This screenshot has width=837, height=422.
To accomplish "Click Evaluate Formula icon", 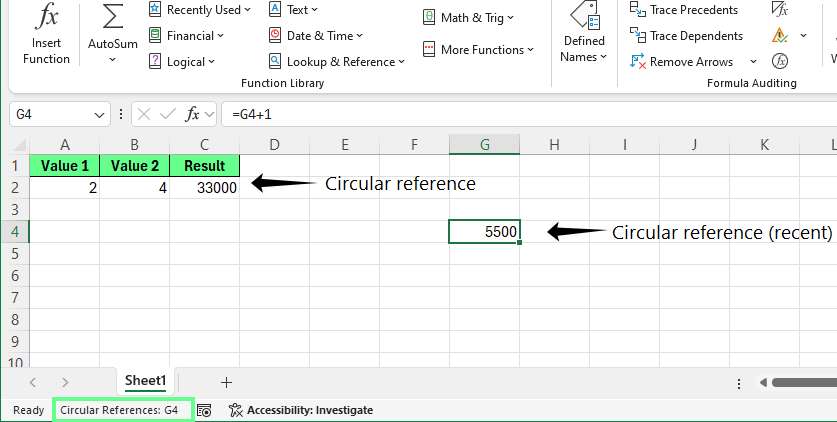I will [x=780, y=61].
